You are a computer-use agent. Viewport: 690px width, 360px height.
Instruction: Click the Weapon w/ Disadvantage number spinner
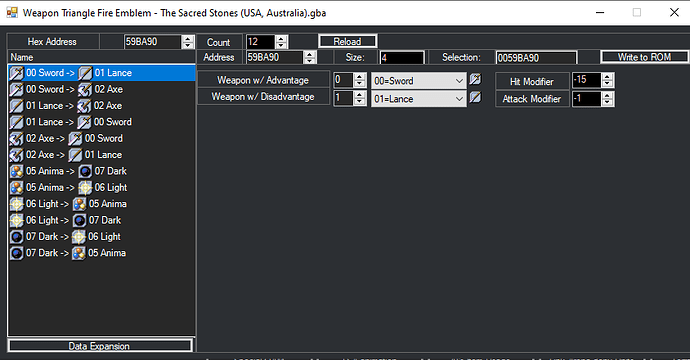(360, 98)
